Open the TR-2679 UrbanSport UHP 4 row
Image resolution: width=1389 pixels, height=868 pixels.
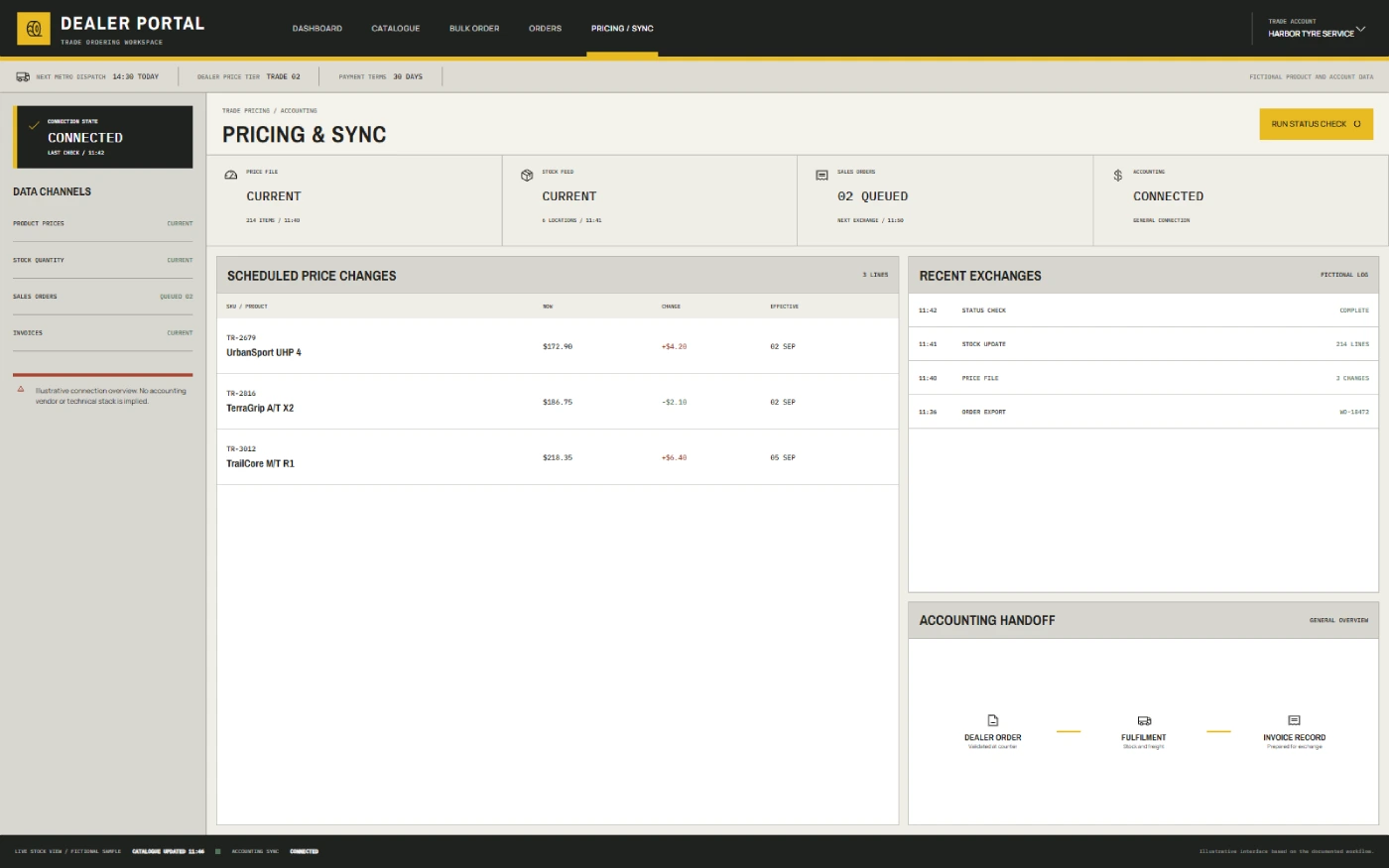558,346
